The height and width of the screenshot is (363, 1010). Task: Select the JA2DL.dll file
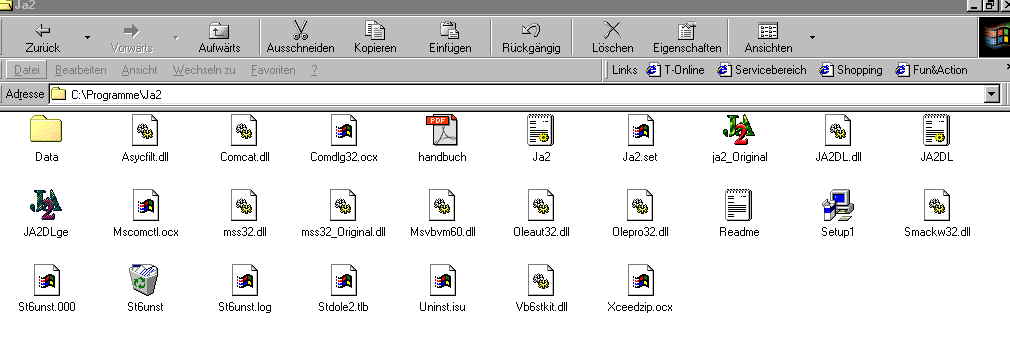coord(838,138)
